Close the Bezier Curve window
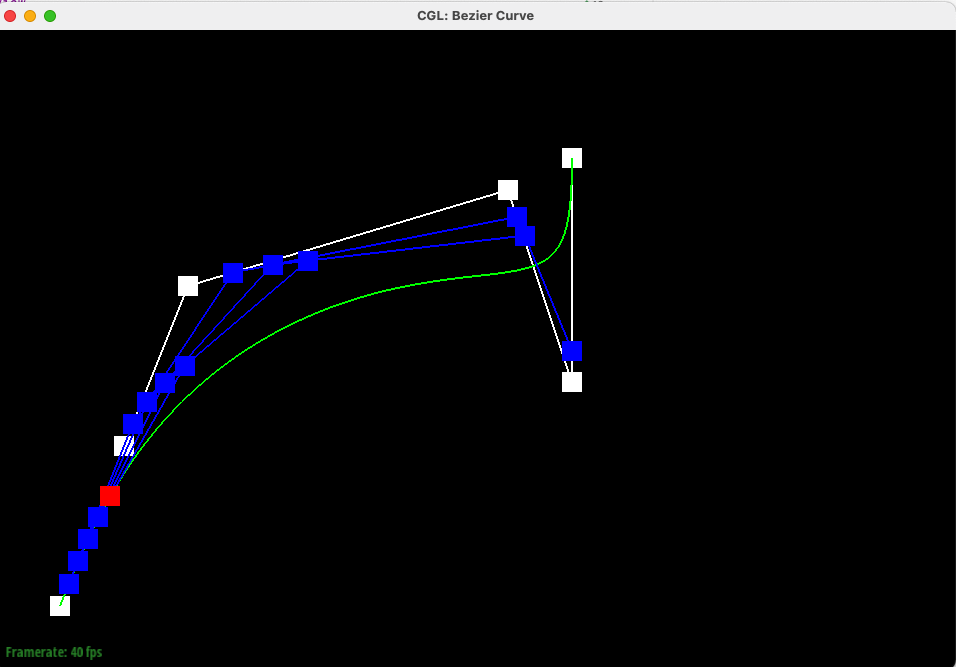Viewport: 956px width, 667px height. click(x=10, y=16)
